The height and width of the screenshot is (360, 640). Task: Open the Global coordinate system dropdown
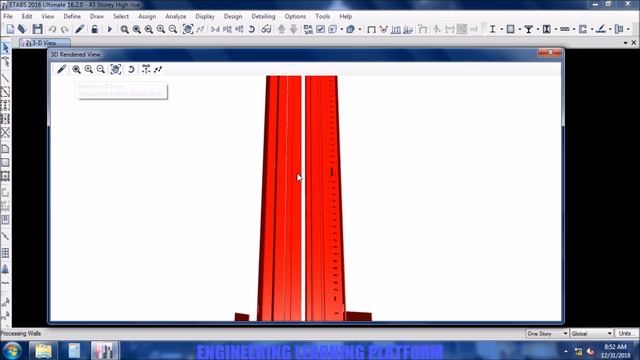point(591,333)
